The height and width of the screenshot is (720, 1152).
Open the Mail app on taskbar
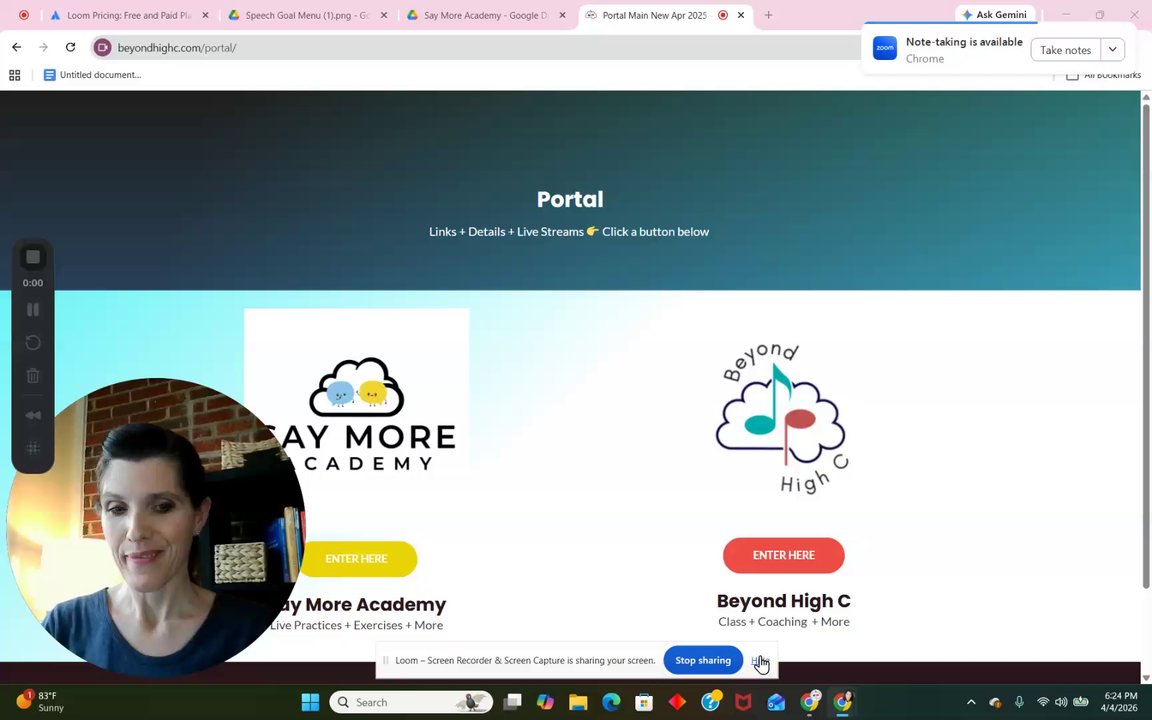coord(777,702)
